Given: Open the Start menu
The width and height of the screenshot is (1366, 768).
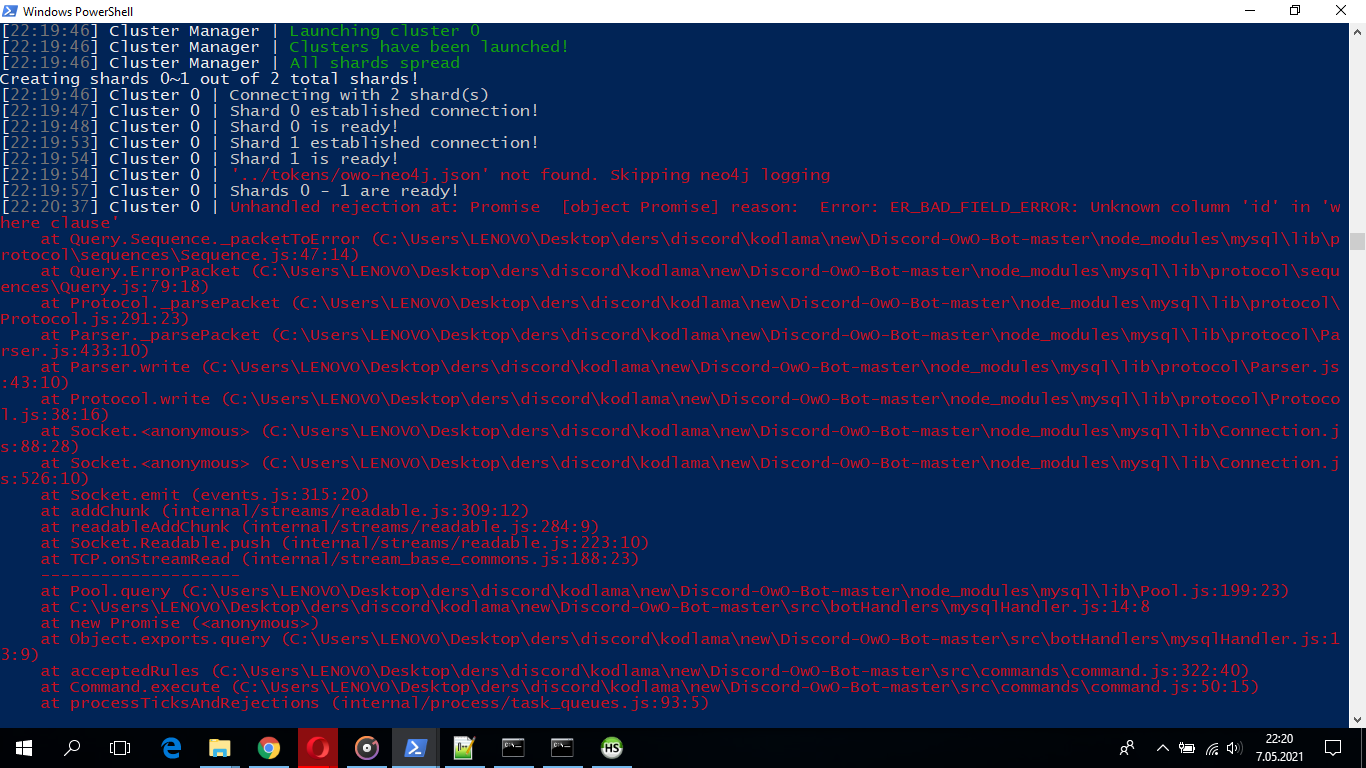Looking at the screenshot, I should pos(21,747).
